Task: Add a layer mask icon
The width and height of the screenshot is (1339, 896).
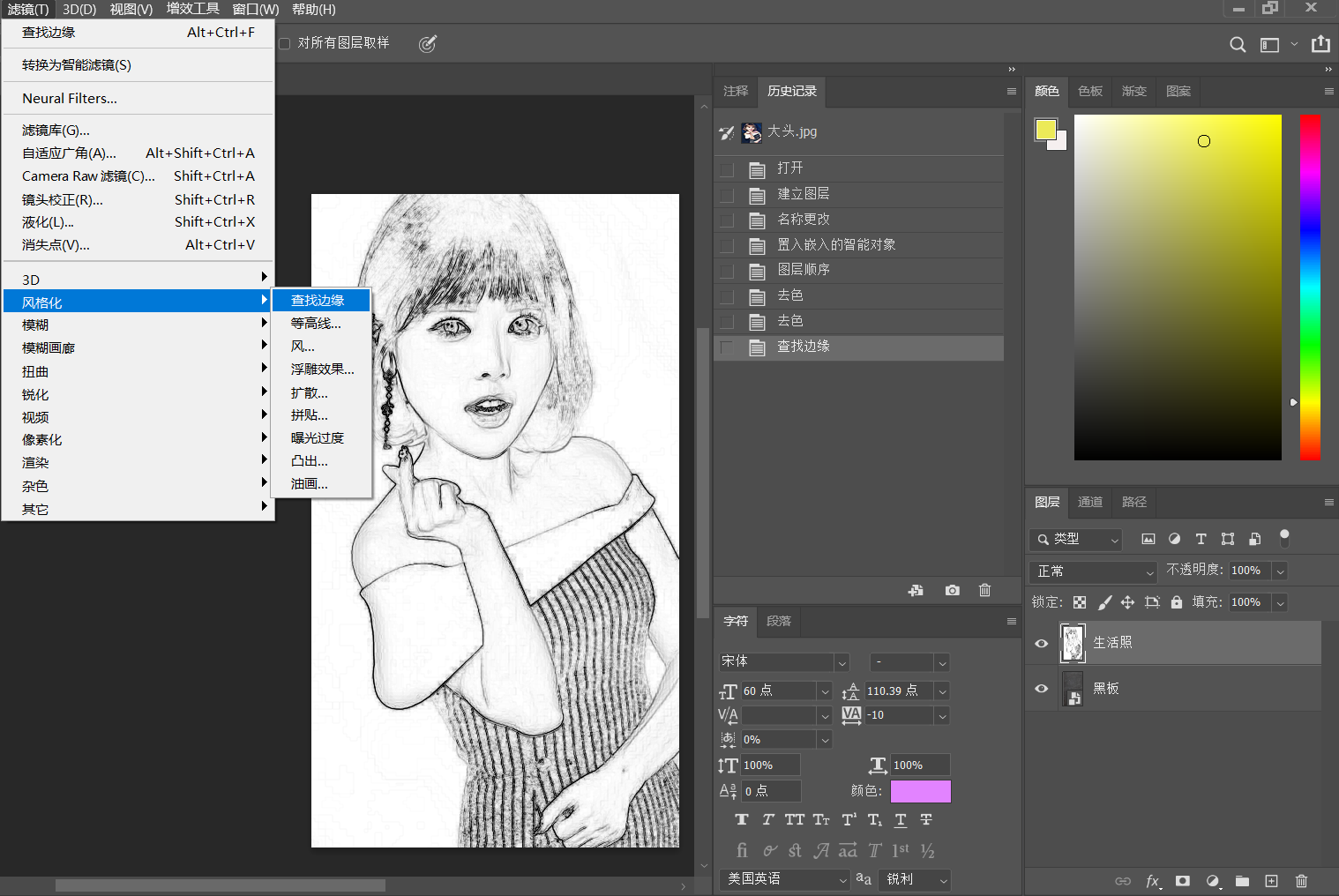Action: 1183,880
